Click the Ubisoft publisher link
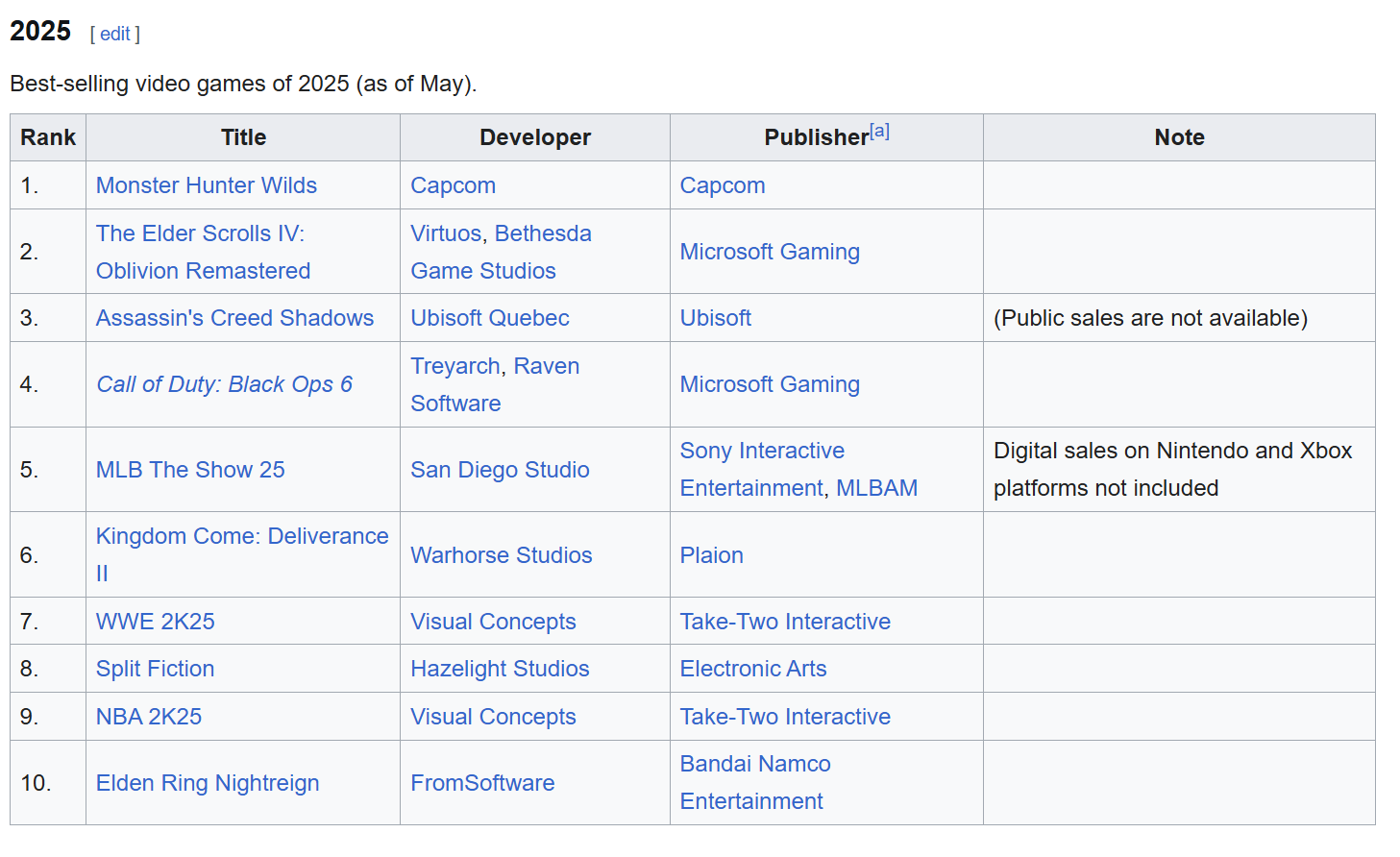 click(x=716, y=318)
